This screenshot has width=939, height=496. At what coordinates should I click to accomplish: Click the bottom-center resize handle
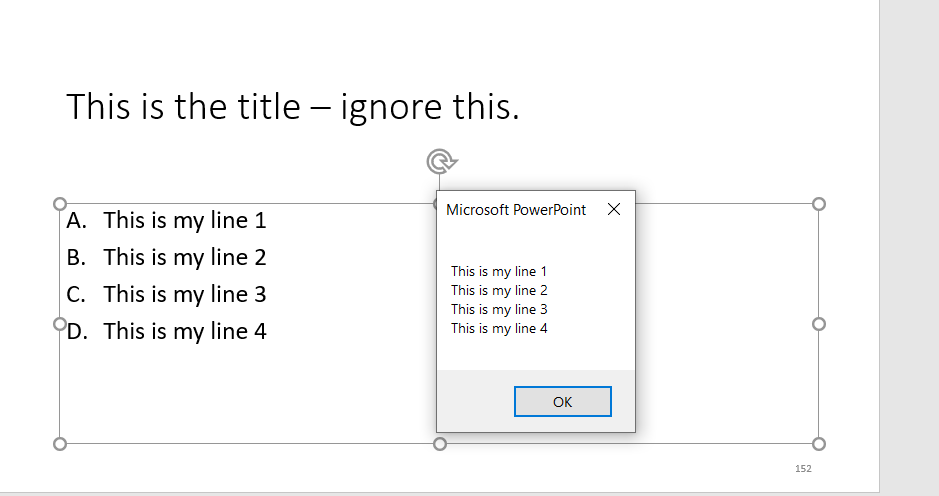[440, 443]
